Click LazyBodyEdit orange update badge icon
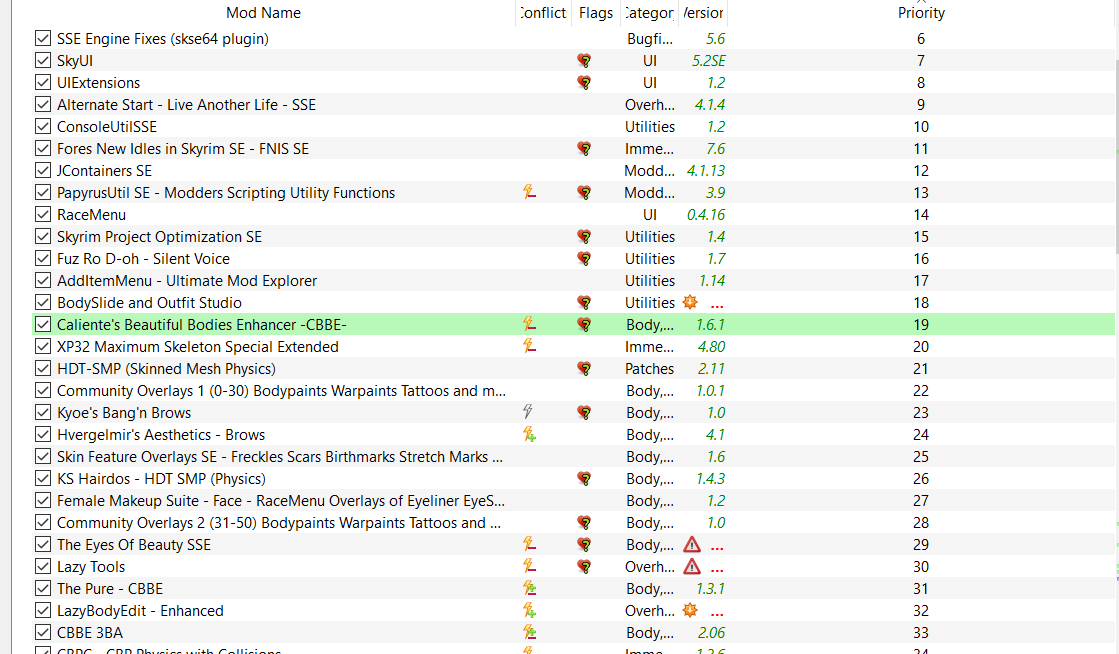The width and height of the screenshot is (1119, 654). coord(689,610)
